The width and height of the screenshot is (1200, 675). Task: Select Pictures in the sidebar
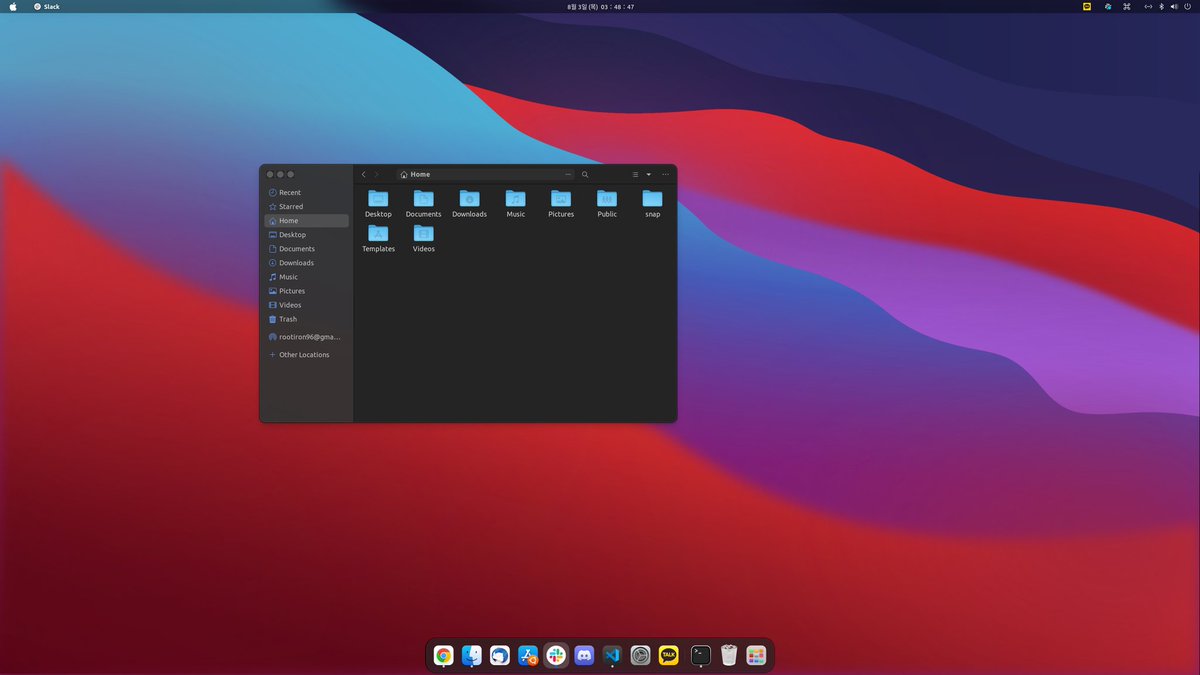coord(307,290)
